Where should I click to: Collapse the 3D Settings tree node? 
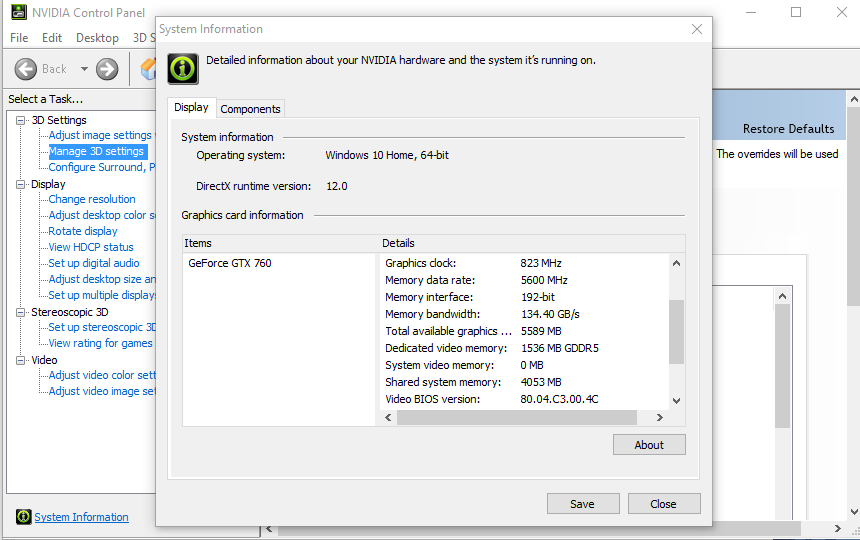click(20, 120)
